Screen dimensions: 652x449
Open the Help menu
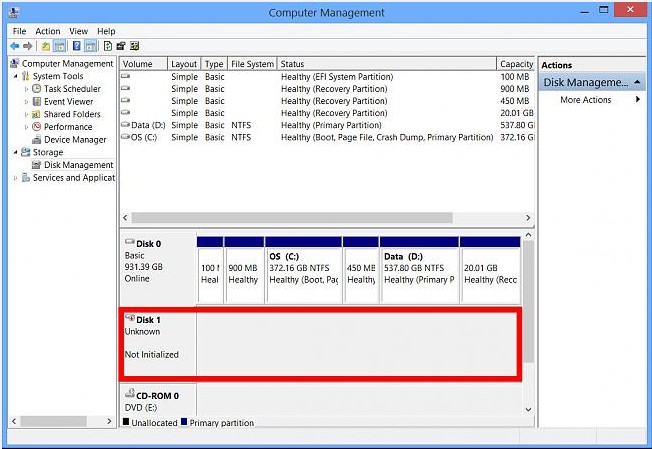[x=106, y=31]
